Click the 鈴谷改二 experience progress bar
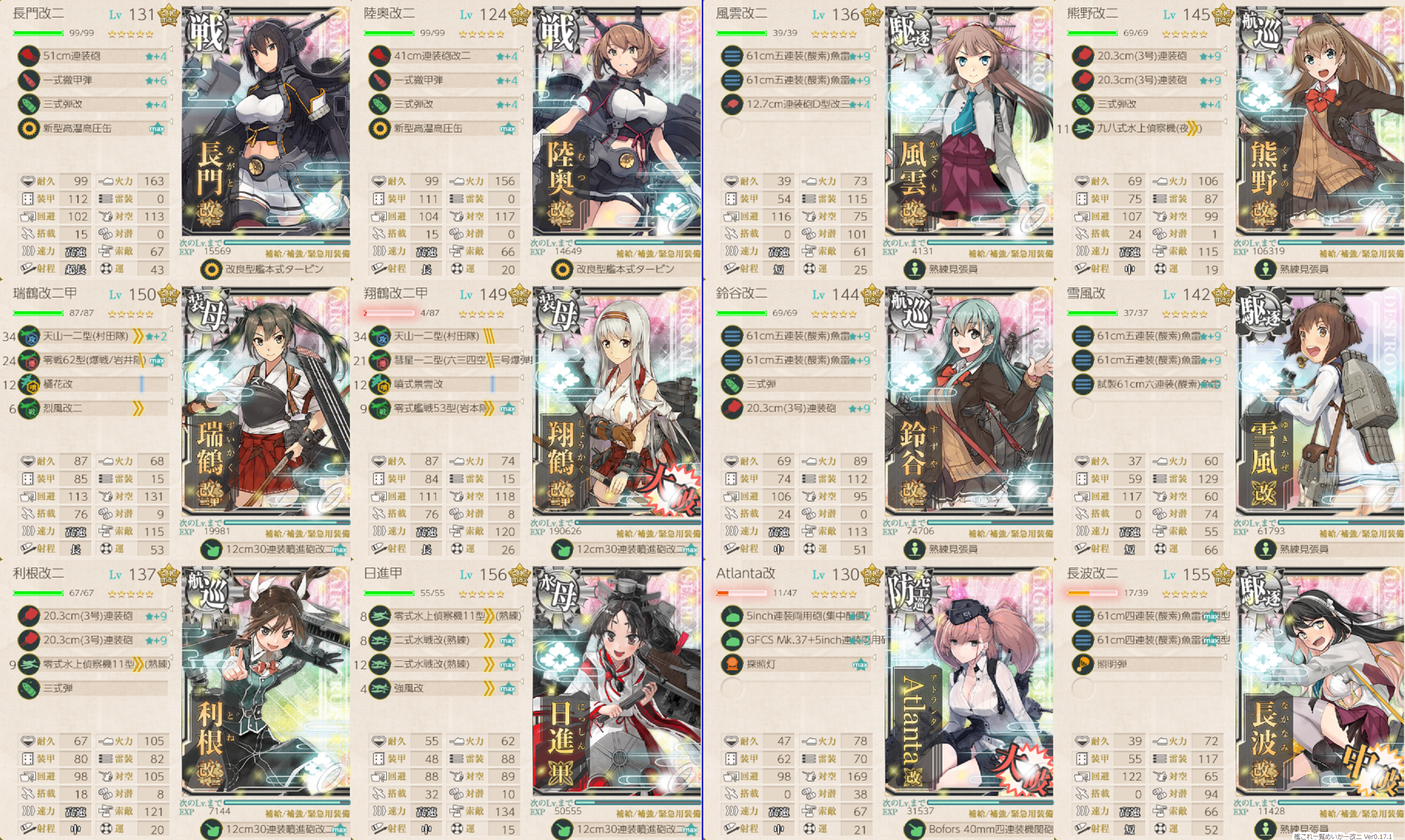This screenshot has height=840, width=1405. coord(990,523)
